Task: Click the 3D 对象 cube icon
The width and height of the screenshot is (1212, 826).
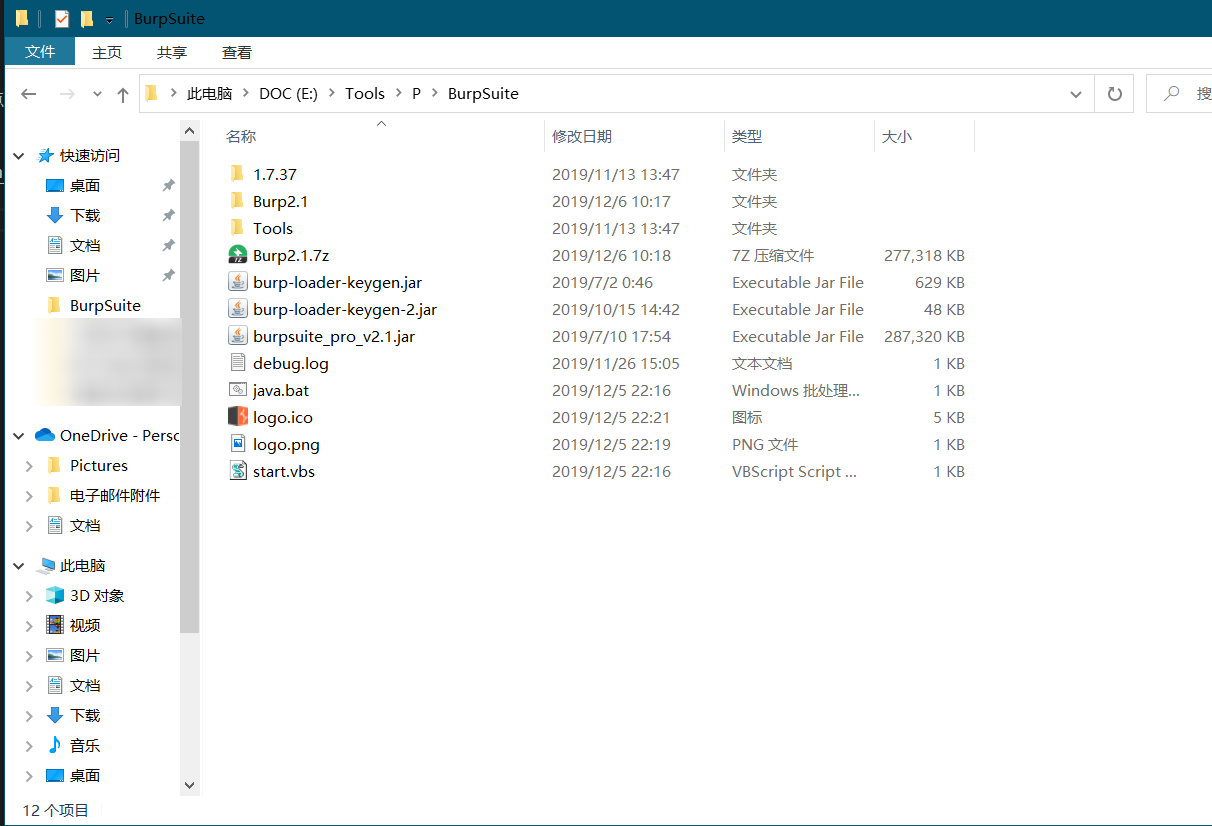Action: 55,595
